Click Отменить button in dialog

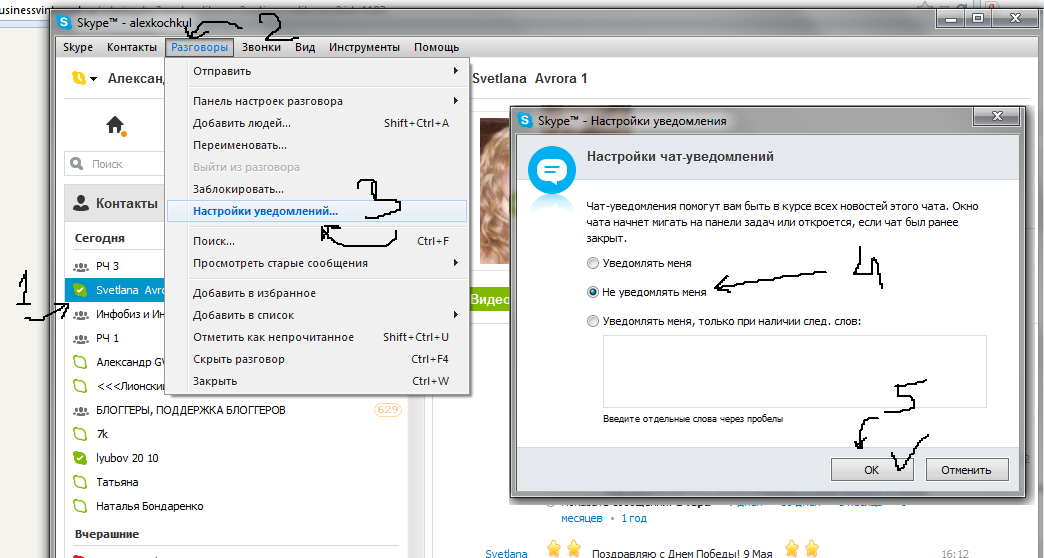click(x=966, y=469)
